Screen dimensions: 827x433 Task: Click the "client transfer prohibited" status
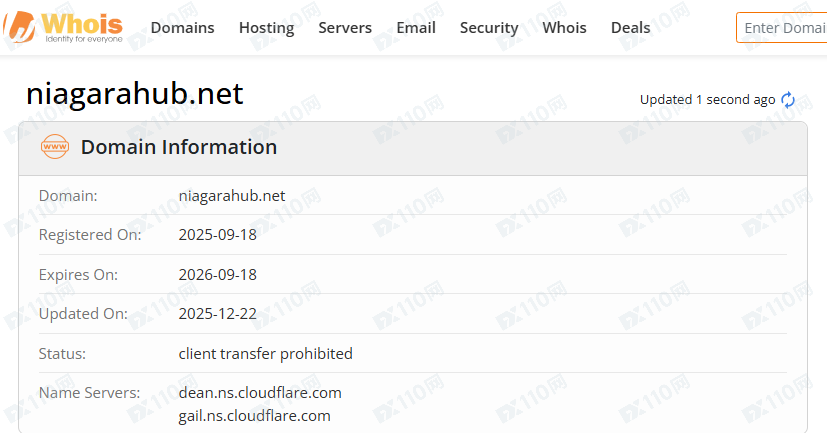pos(265,353)
